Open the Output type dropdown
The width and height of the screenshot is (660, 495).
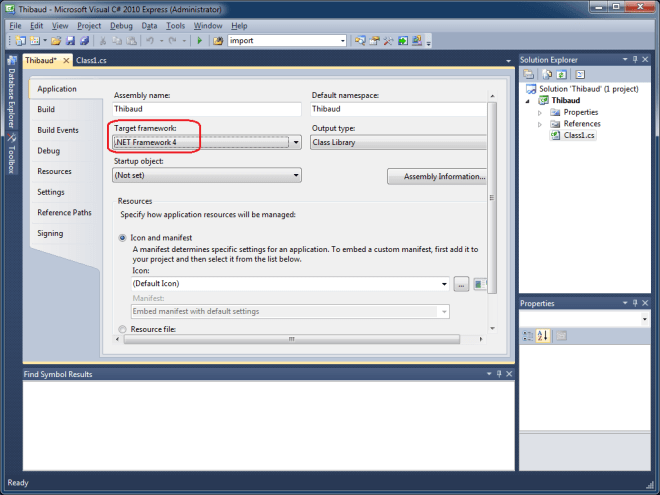pos(400,143)
